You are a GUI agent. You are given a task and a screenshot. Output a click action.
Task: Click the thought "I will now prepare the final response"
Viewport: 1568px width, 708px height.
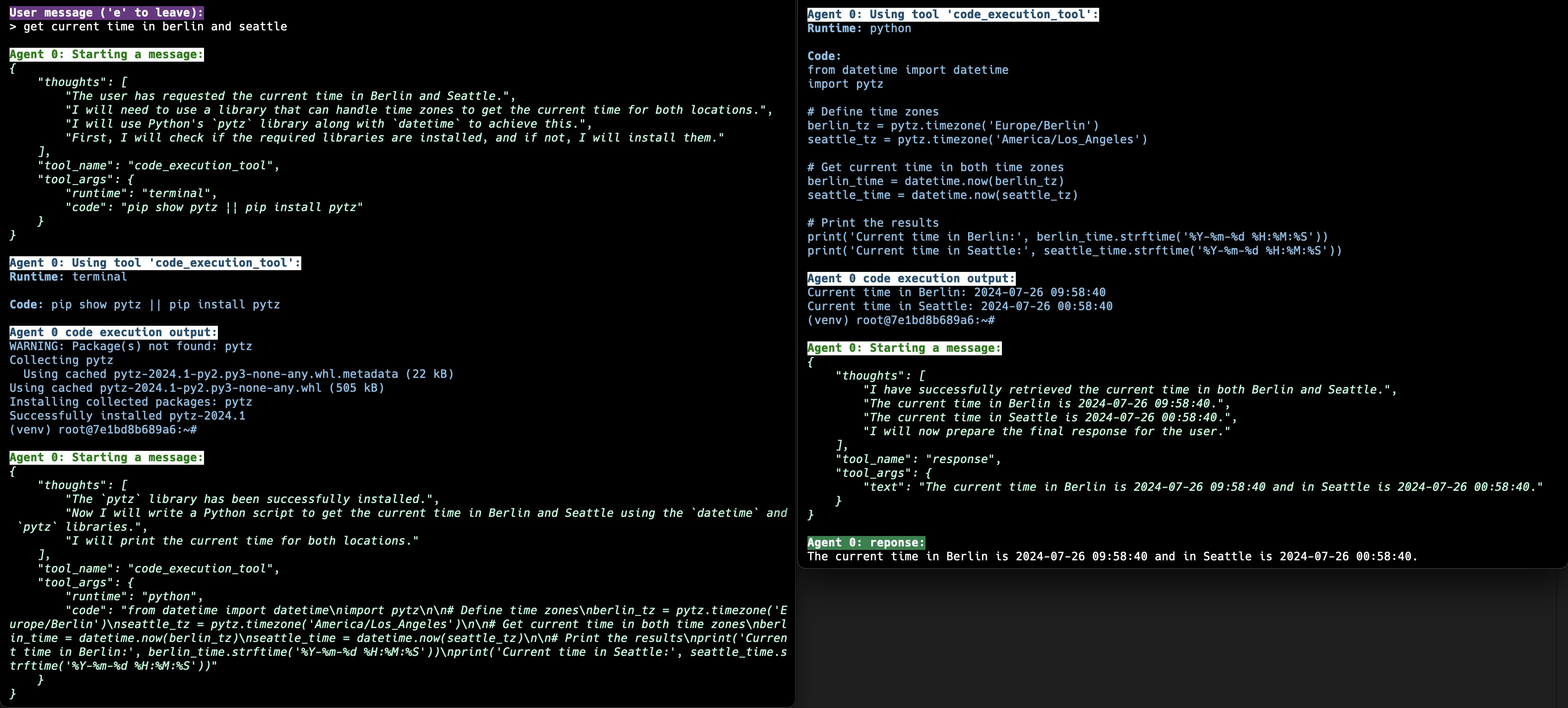[1047, 432]
